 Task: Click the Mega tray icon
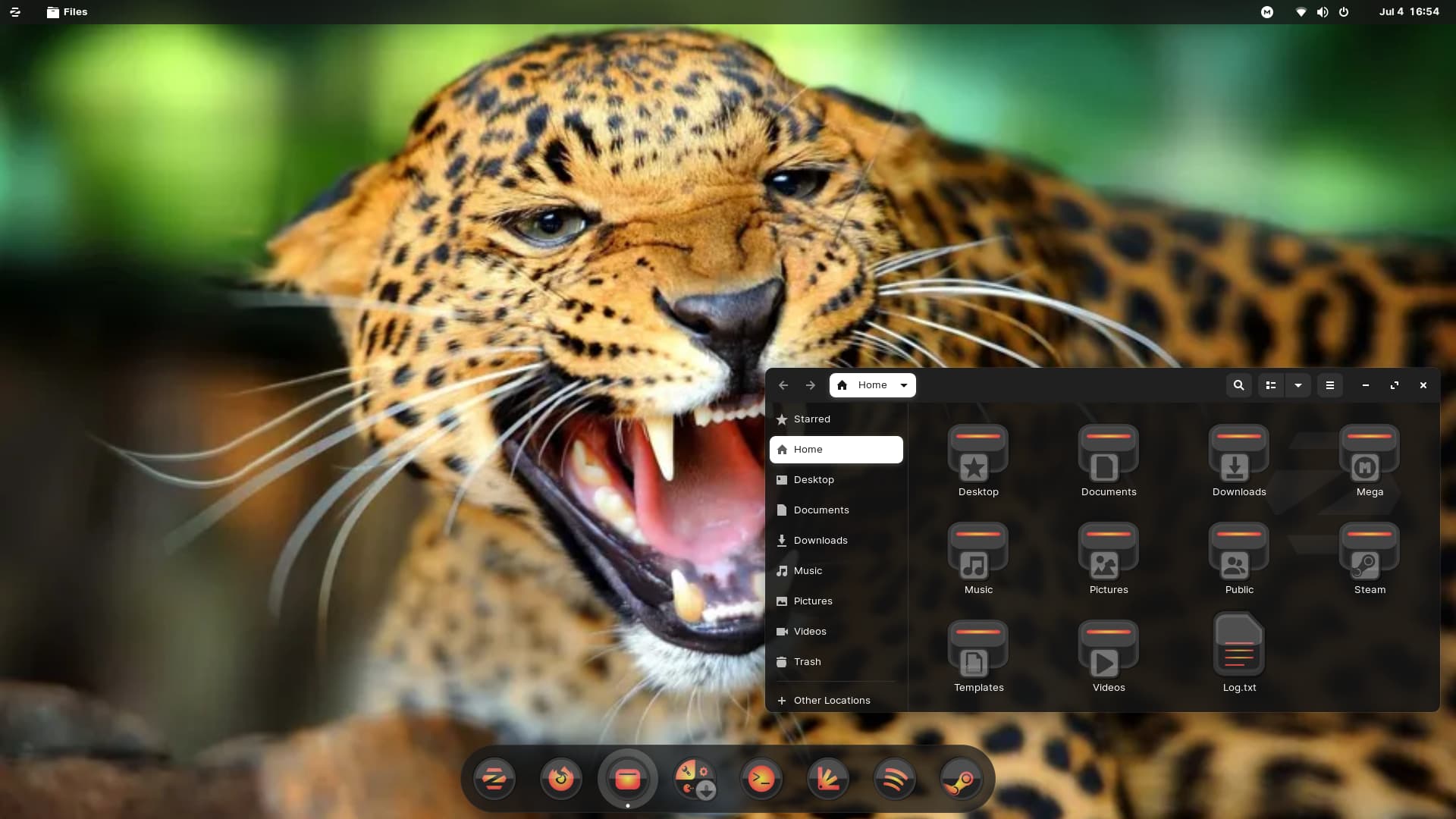click(1267, 12)
